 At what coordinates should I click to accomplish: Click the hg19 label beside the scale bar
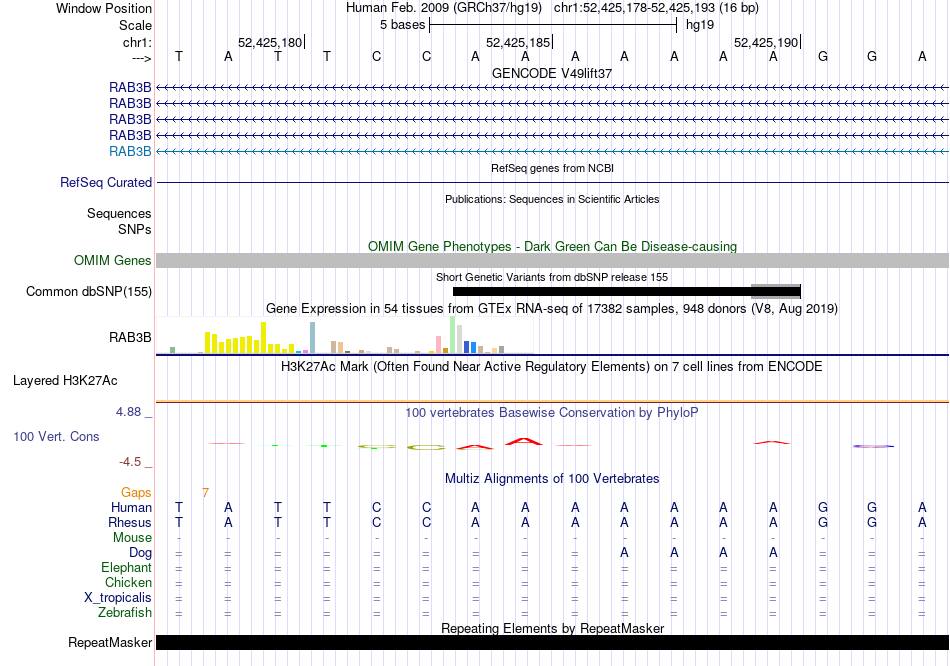(700, 25)
